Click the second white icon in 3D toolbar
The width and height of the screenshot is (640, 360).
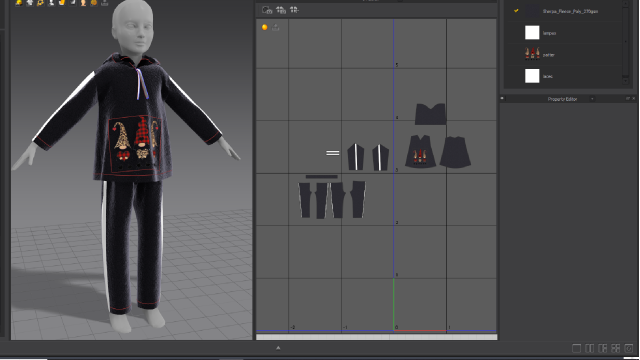click(30, 2)
